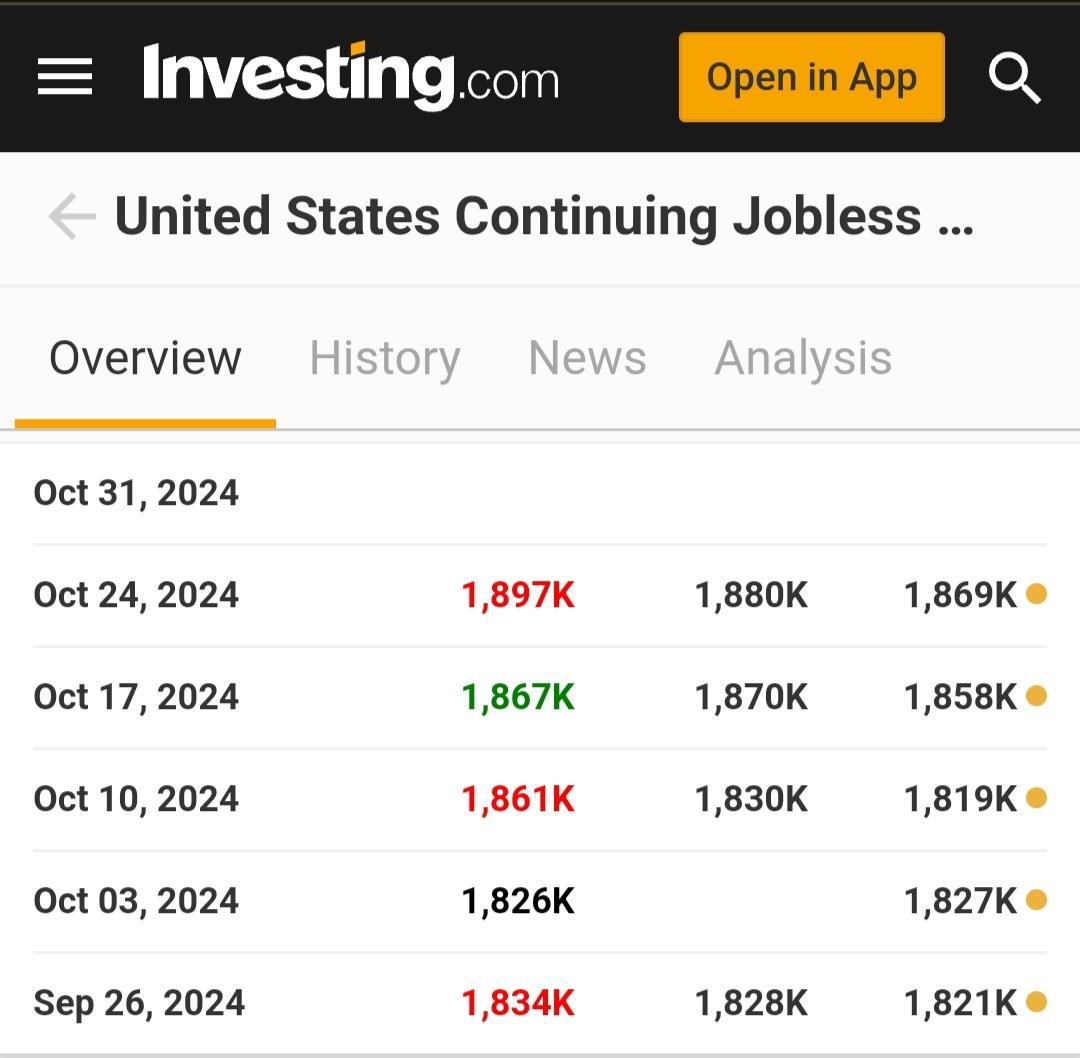The width and height of the screenshot is (1080, 1058).
Task: Go back using the left arrow icon
Action: pyautogui.click(x=72, y=216)
